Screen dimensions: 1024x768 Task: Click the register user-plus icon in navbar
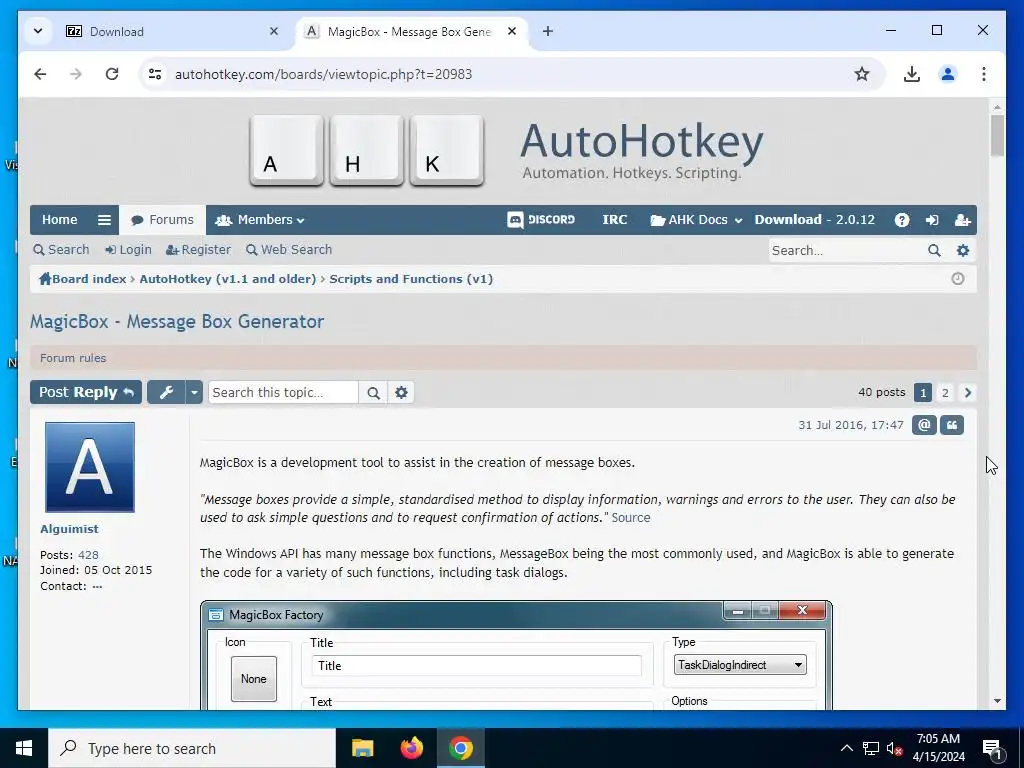(962, 220)
